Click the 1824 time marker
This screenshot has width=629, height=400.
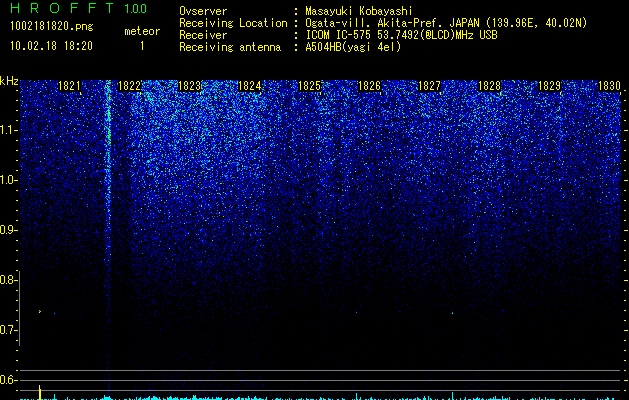250,86
